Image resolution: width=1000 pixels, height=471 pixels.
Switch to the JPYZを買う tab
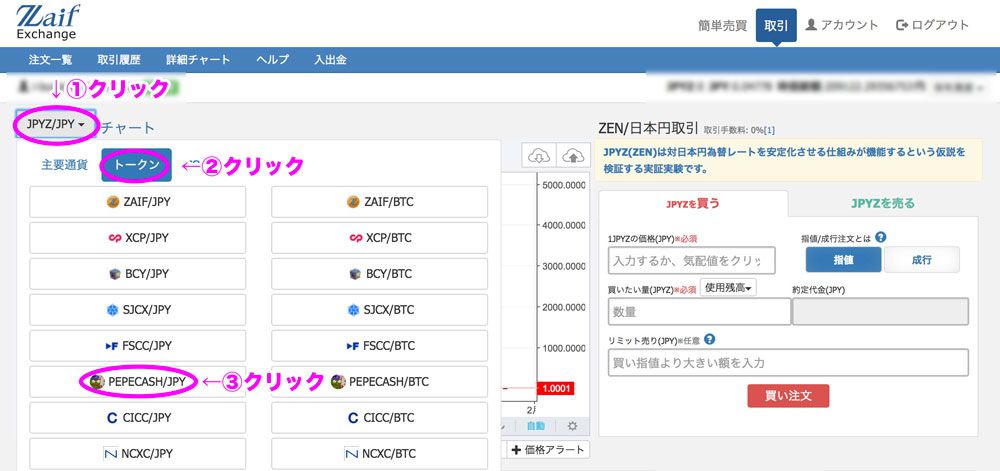click(693, 204)
